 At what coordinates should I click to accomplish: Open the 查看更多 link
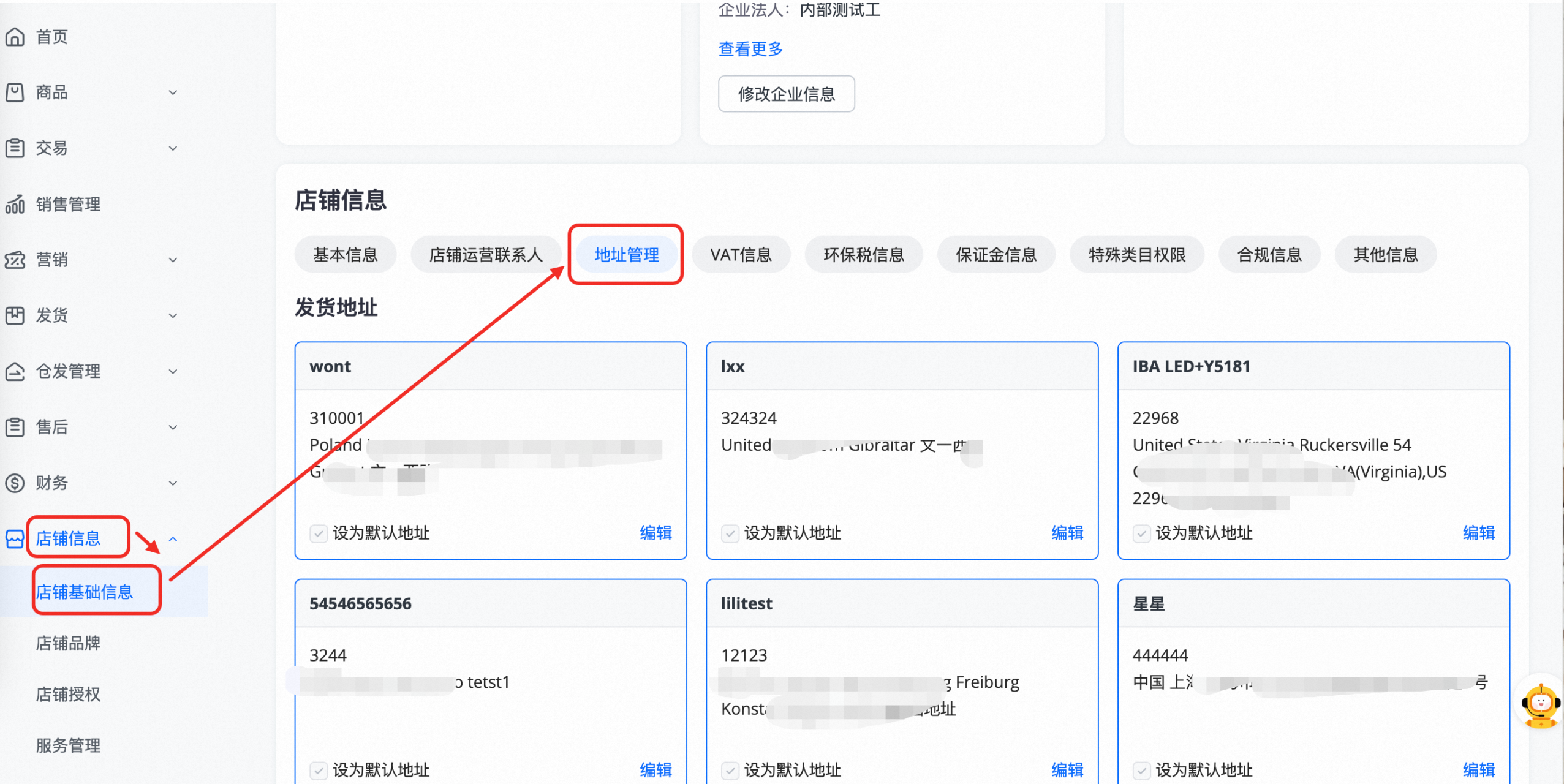pyautogui.click(x=750, y=49)
